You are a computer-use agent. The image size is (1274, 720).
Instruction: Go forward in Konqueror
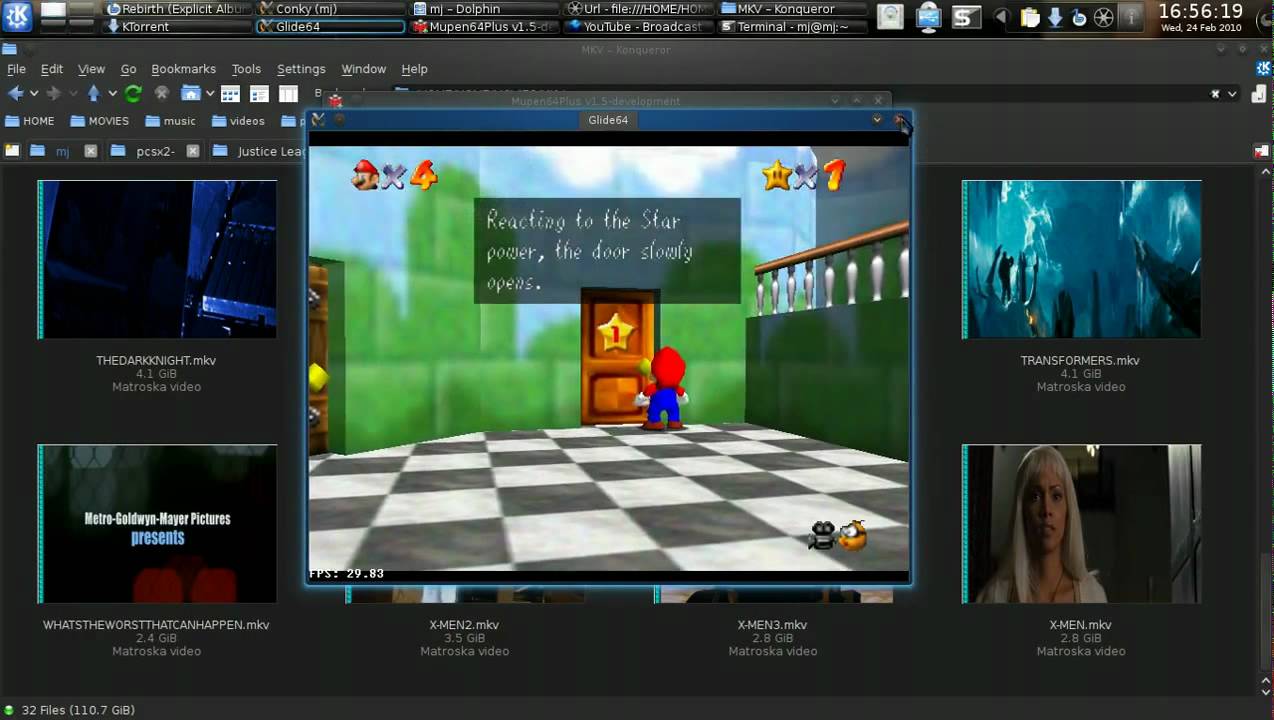(53, 93)
